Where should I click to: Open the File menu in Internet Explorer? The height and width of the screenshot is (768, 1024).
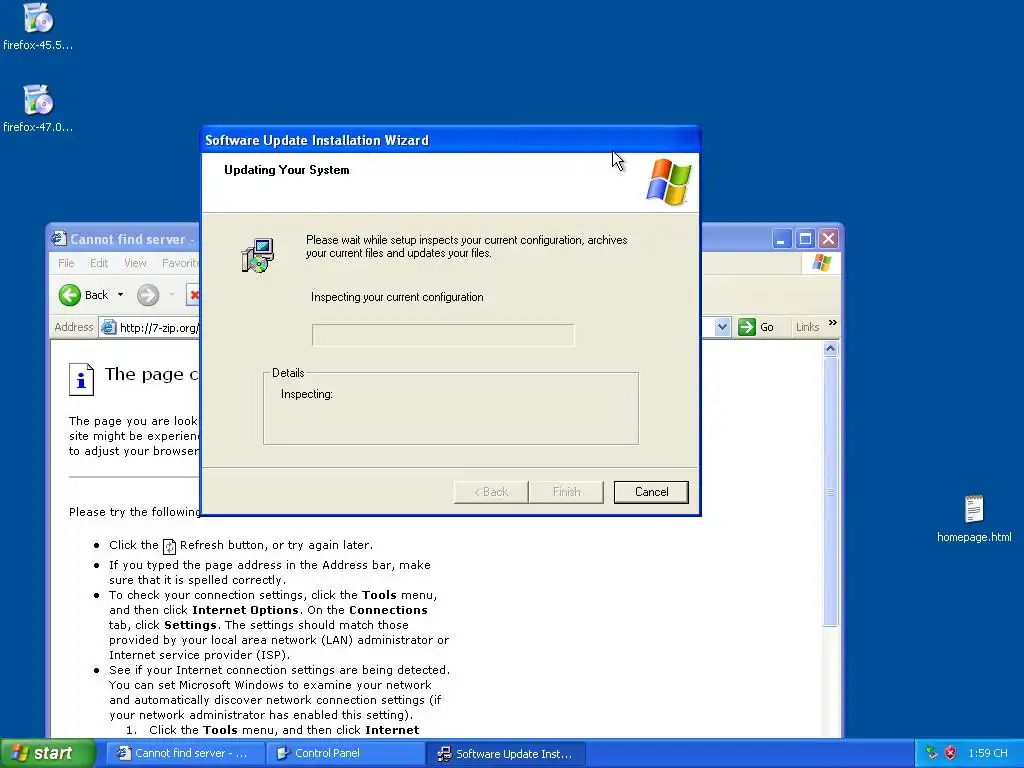click(x=66, y=263)
